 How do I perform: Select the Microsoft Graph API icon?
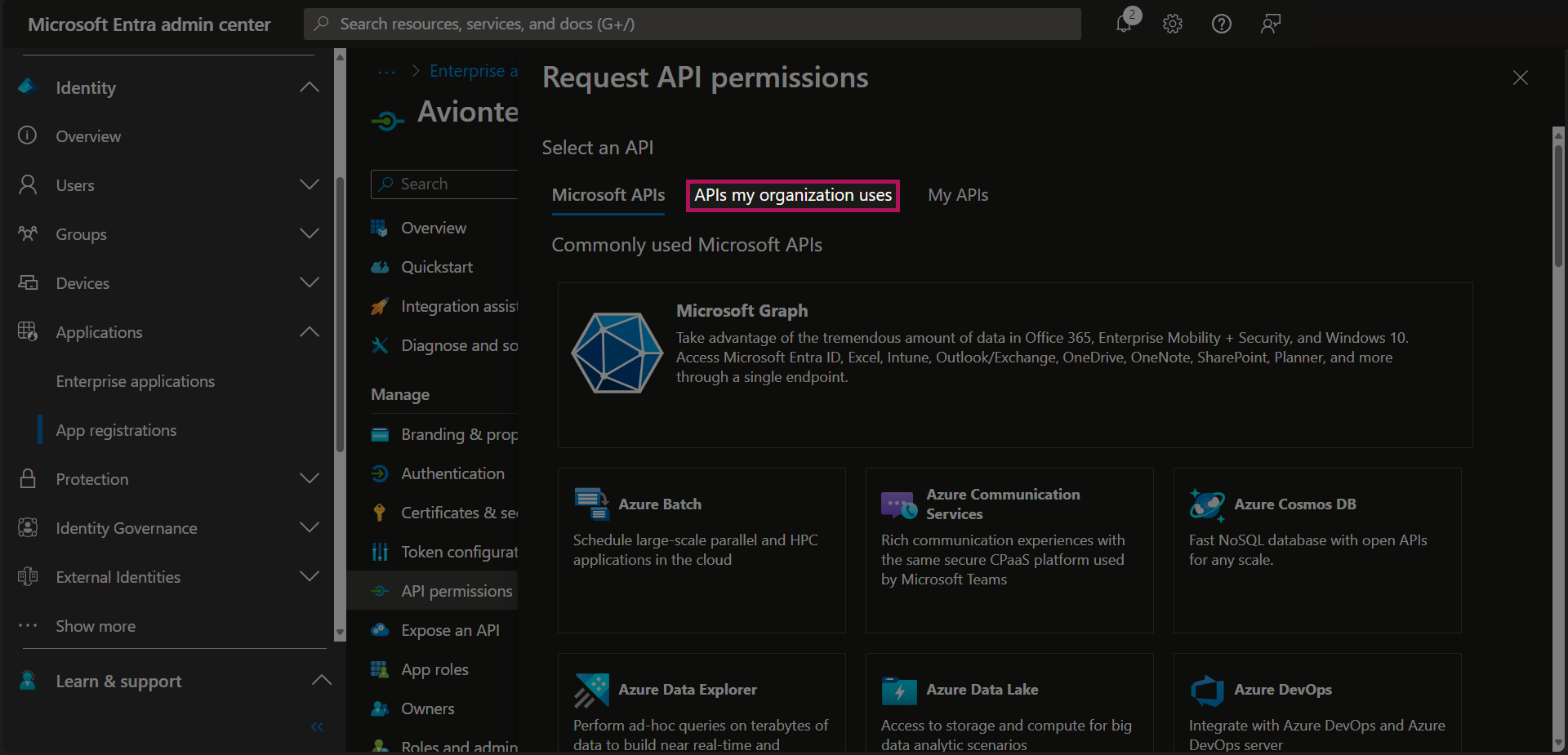click(x=617, y=353)
